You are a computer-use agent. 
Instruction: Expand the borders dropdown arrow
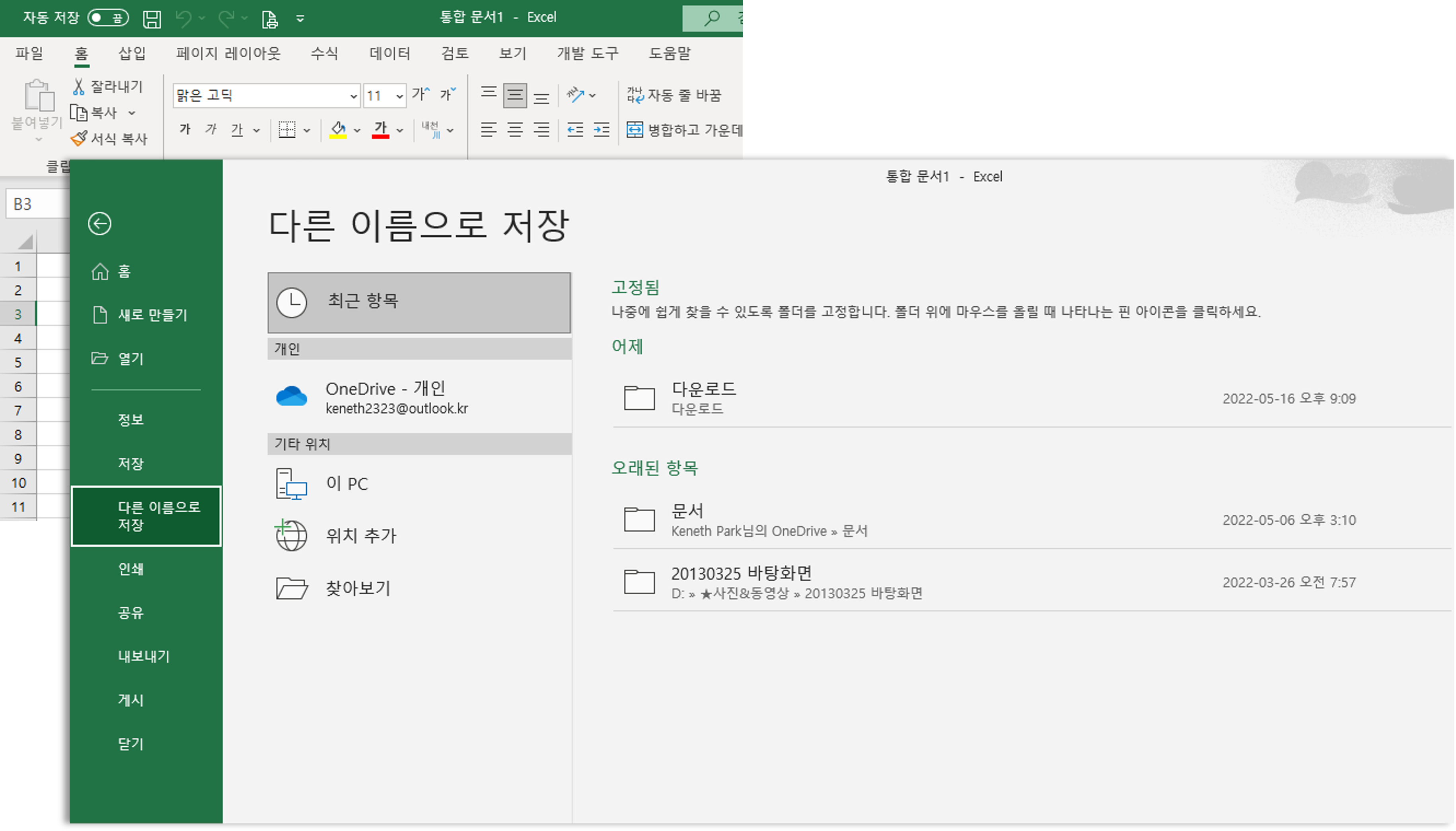coord(307,131)
